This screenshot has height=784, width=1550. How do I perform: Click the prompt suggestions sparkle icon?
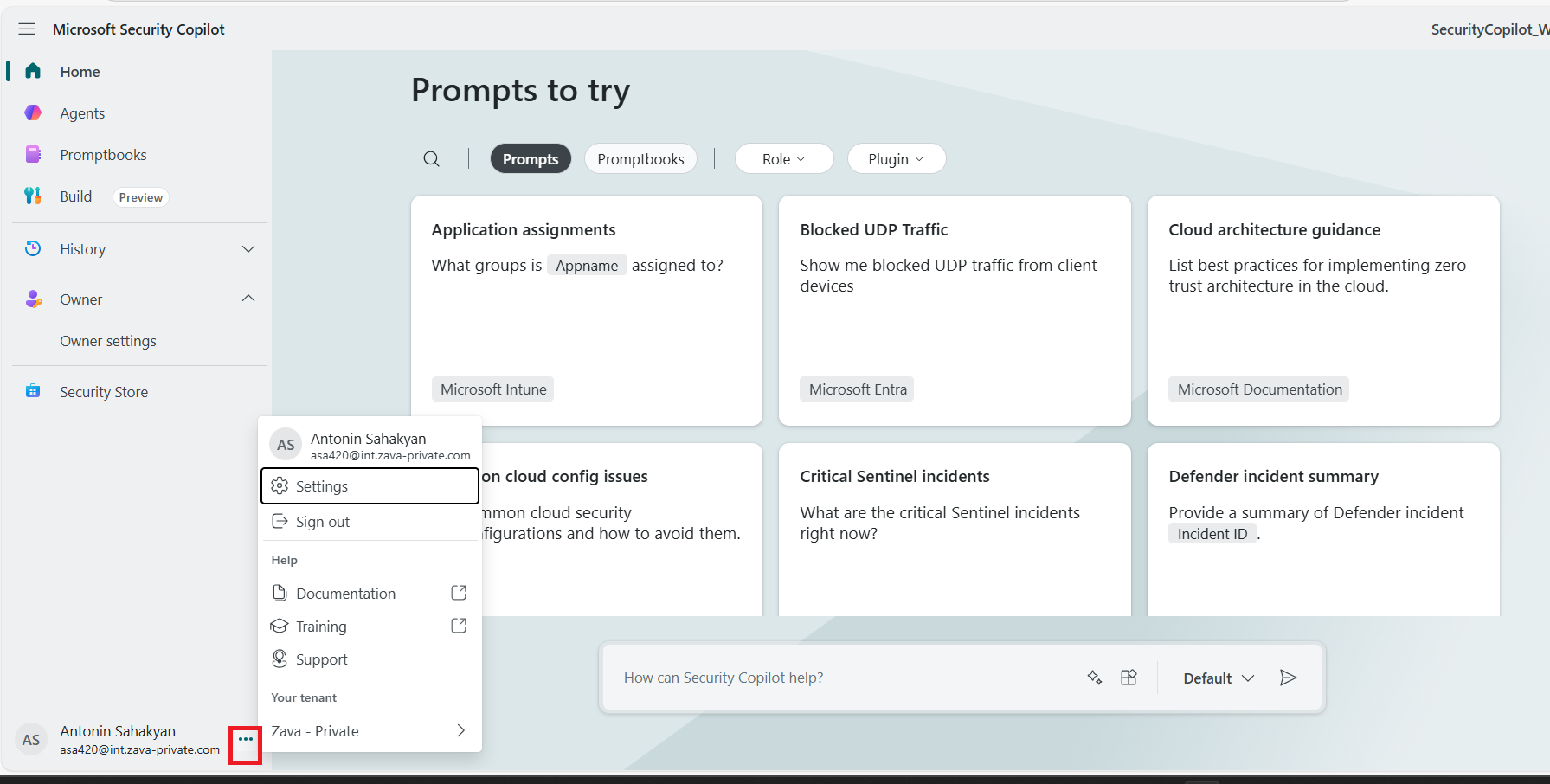[x=1094, y=678]
